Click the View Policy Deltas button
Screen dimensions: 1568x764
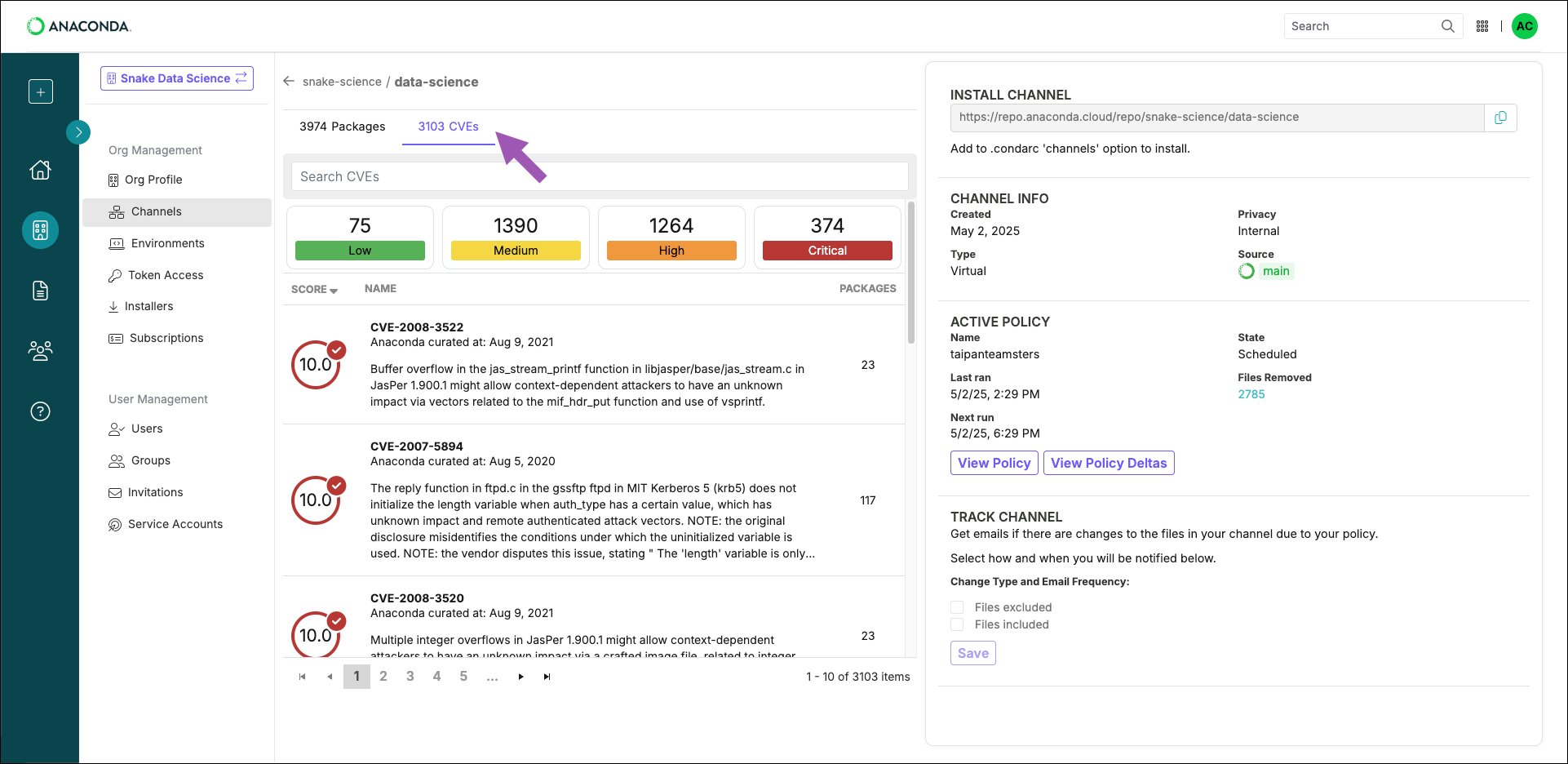pyautogui.click(x=1109, y=463)
